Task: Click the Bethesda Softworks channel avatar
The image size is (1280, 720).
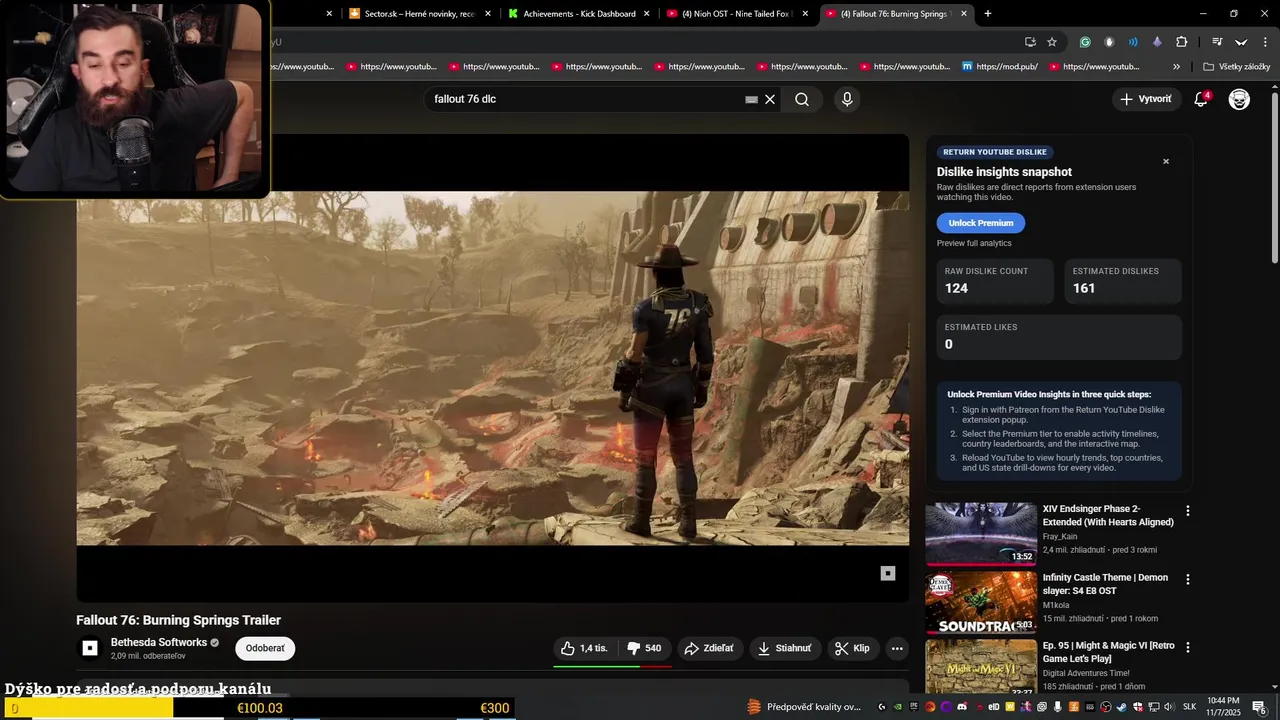Action: point(90,648)
